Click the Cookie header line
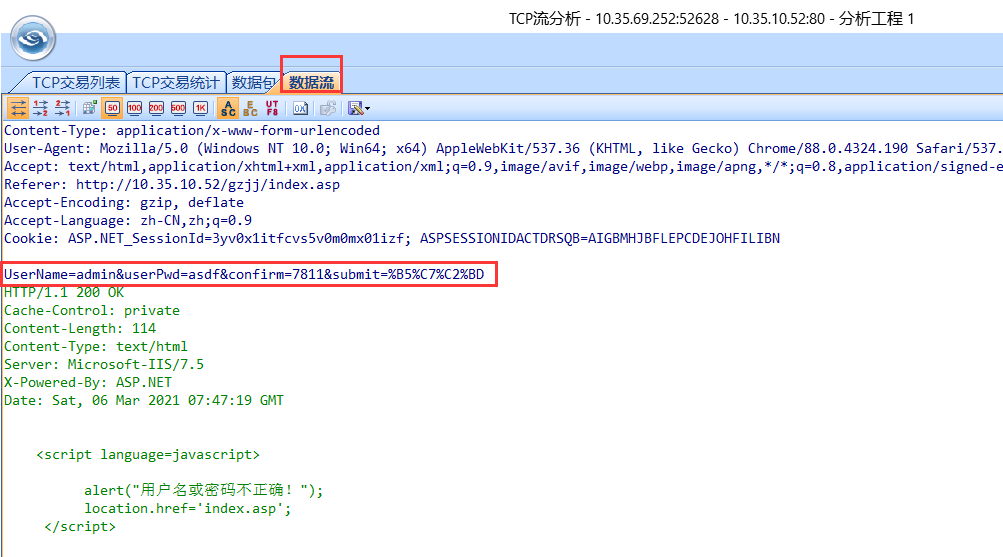 click(x=392, y=239)
